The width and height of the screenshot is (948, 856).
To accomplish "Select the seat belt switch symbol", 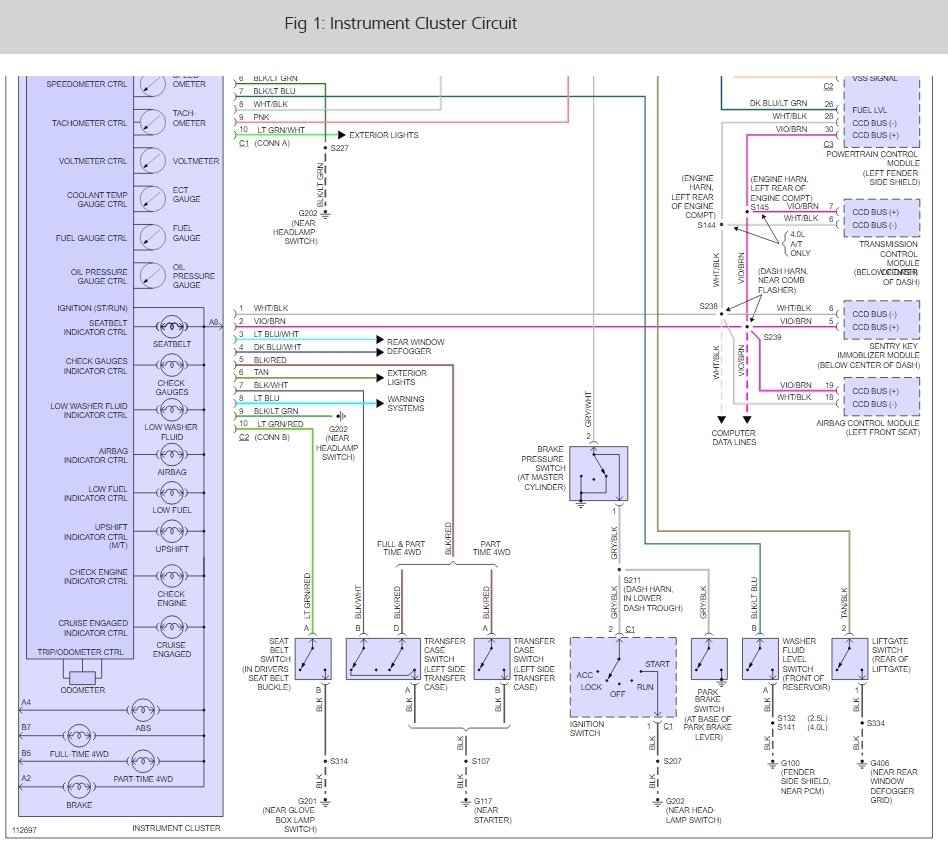I will 315,659.
